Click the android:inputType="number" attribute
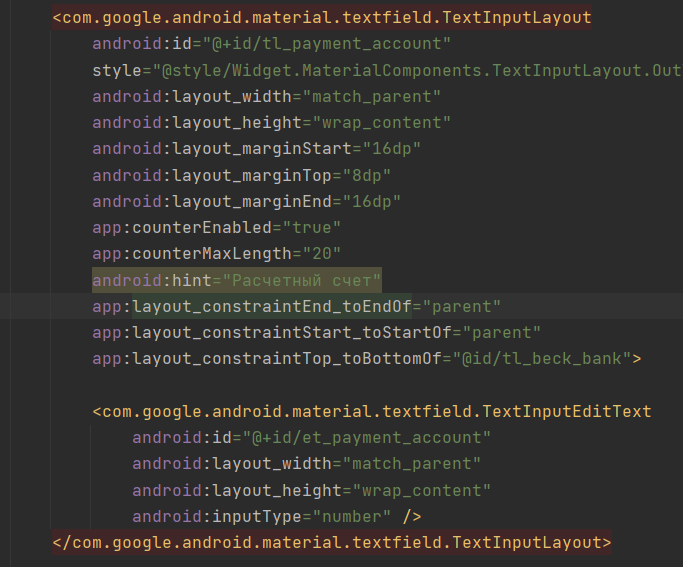This screenshot has width=683, height=567. point(262,517)
